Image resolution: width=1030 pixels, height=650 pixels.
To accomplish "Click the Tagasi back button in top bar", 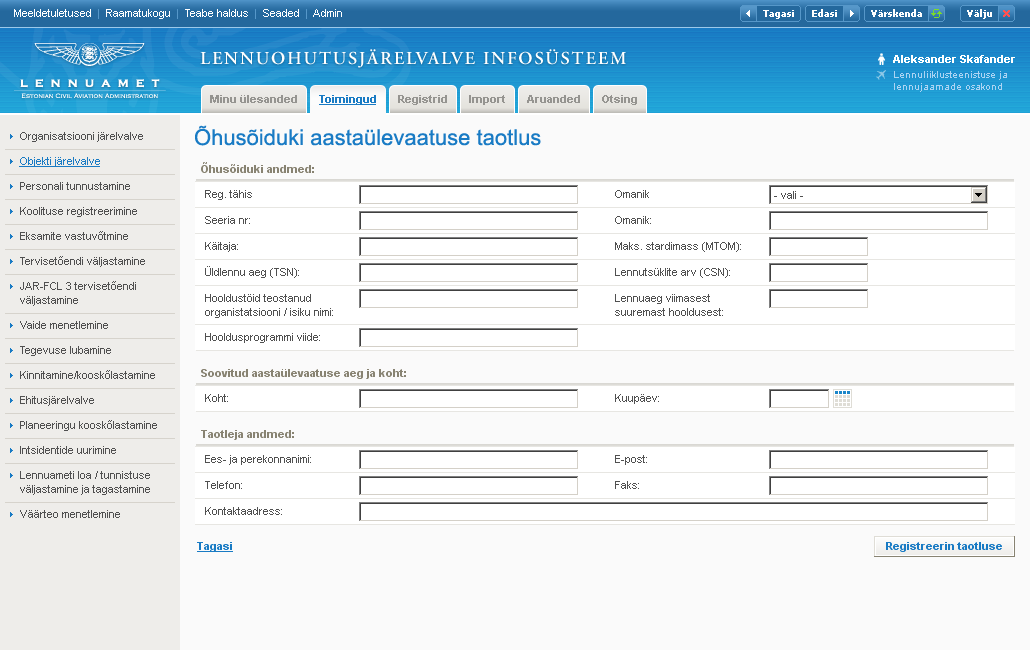I will click(x=771, y=13).
